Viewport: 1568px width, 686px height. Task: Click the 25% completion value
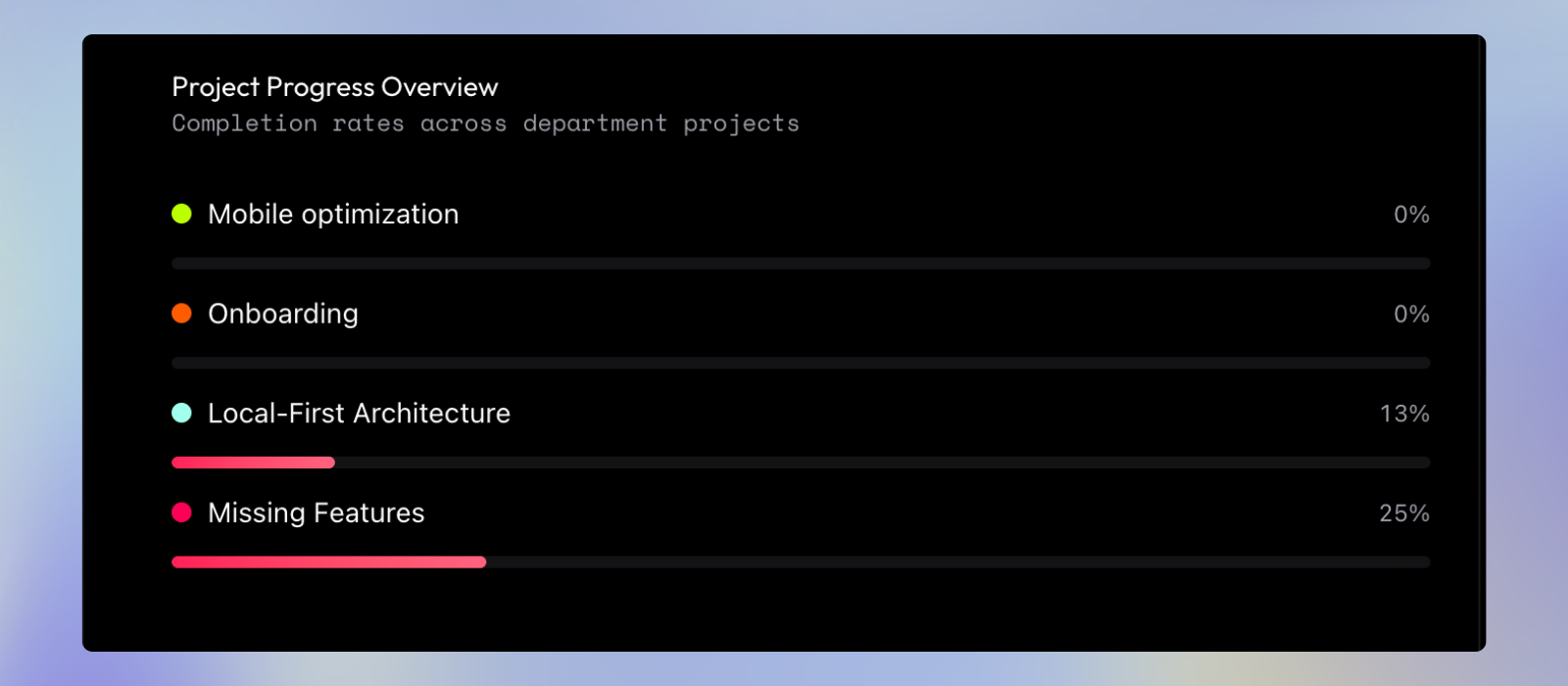[x=1404, y=514]
